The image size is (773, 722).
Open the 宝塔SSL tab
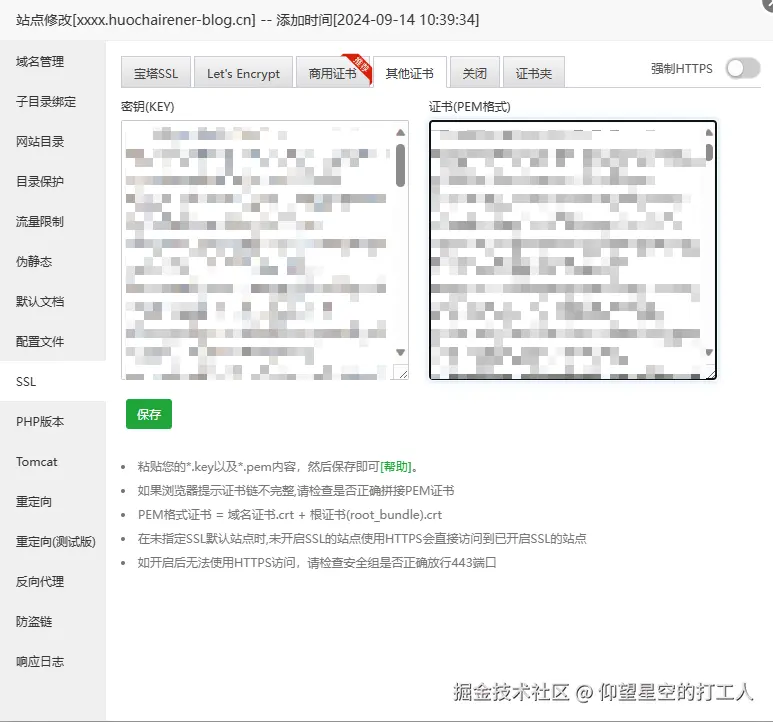(156, 73)
